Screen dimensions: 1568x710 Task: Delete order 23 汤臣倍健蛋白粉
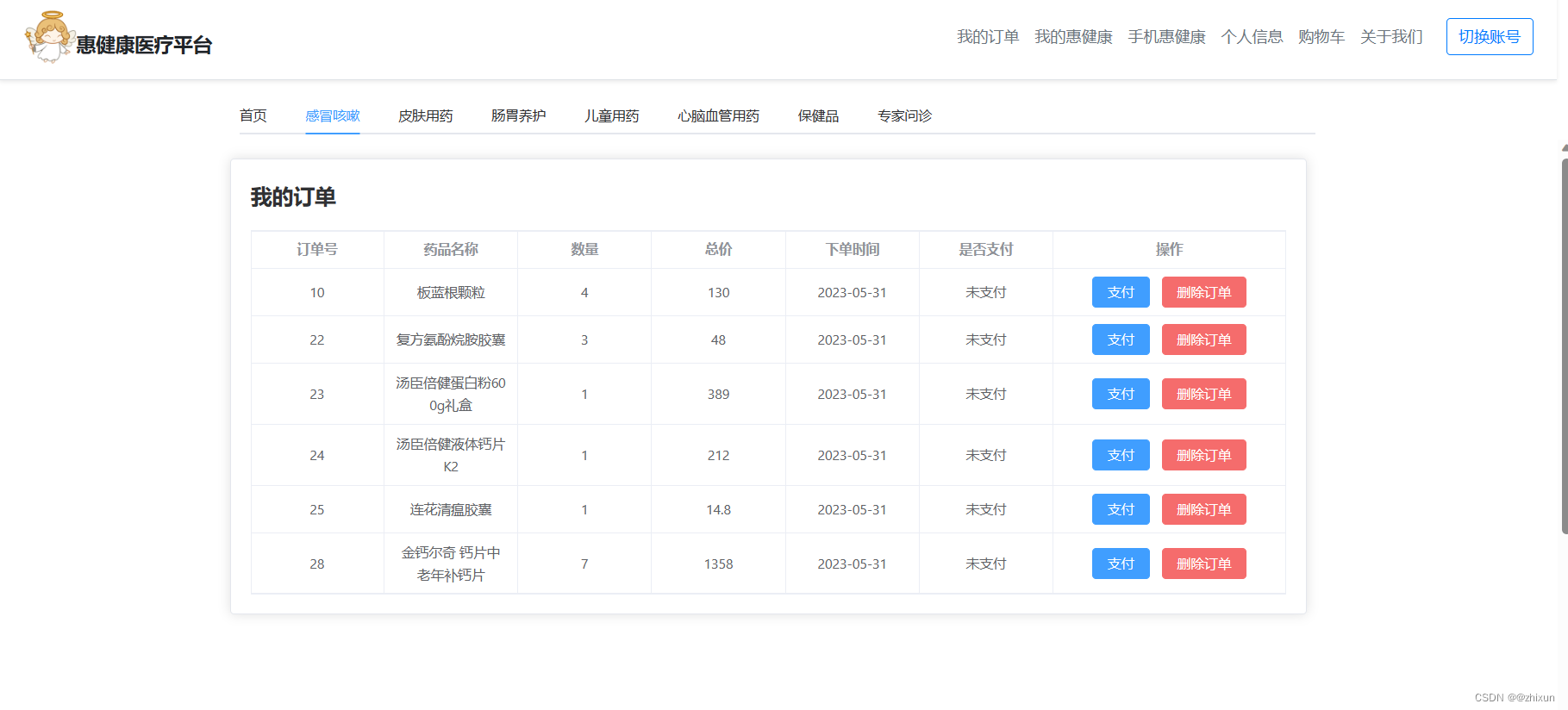point(1204,394)
